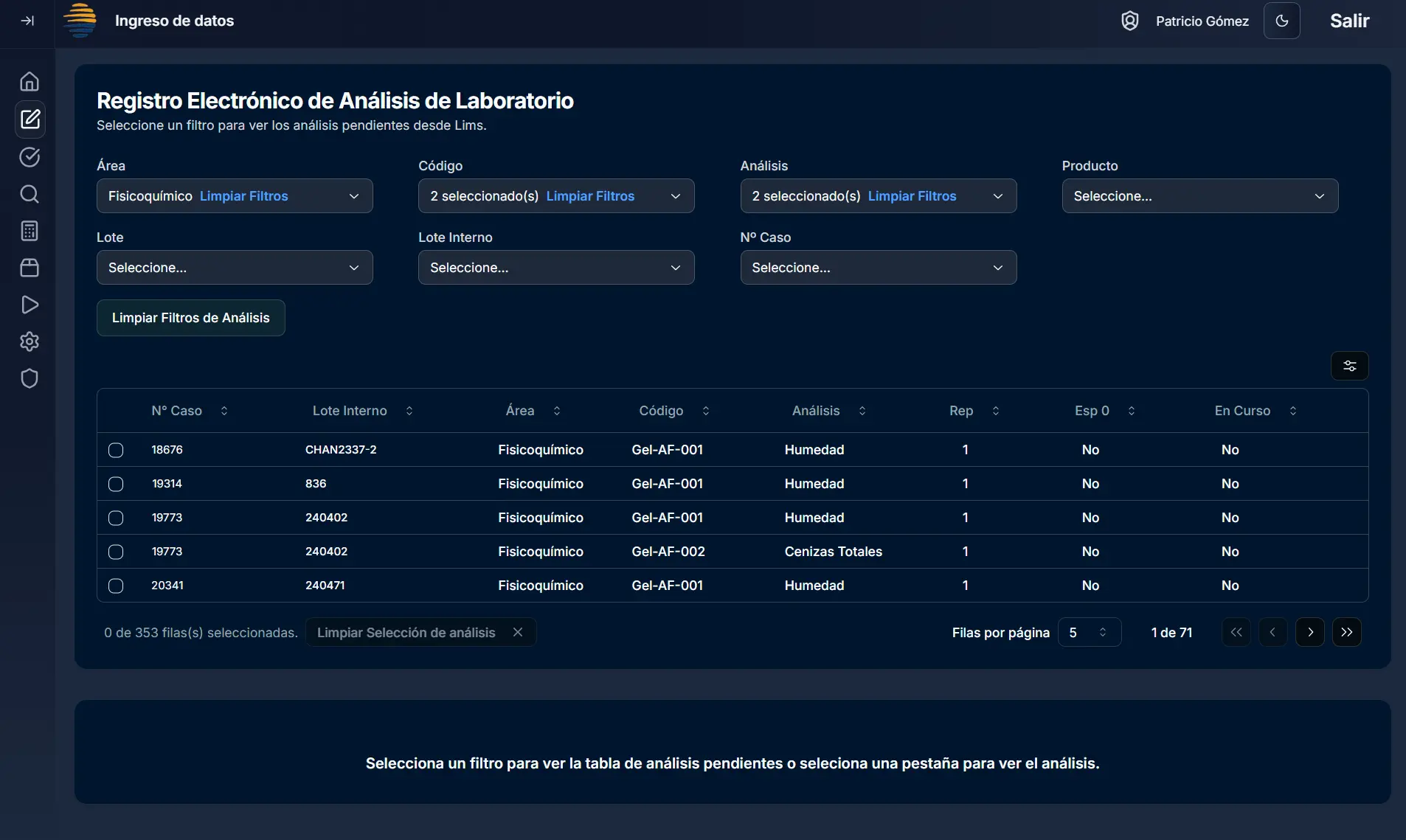This screenshot has height=840, width=1406.
Task: Open the settings gear in the sidebar
Action: [x=30, y=341]
